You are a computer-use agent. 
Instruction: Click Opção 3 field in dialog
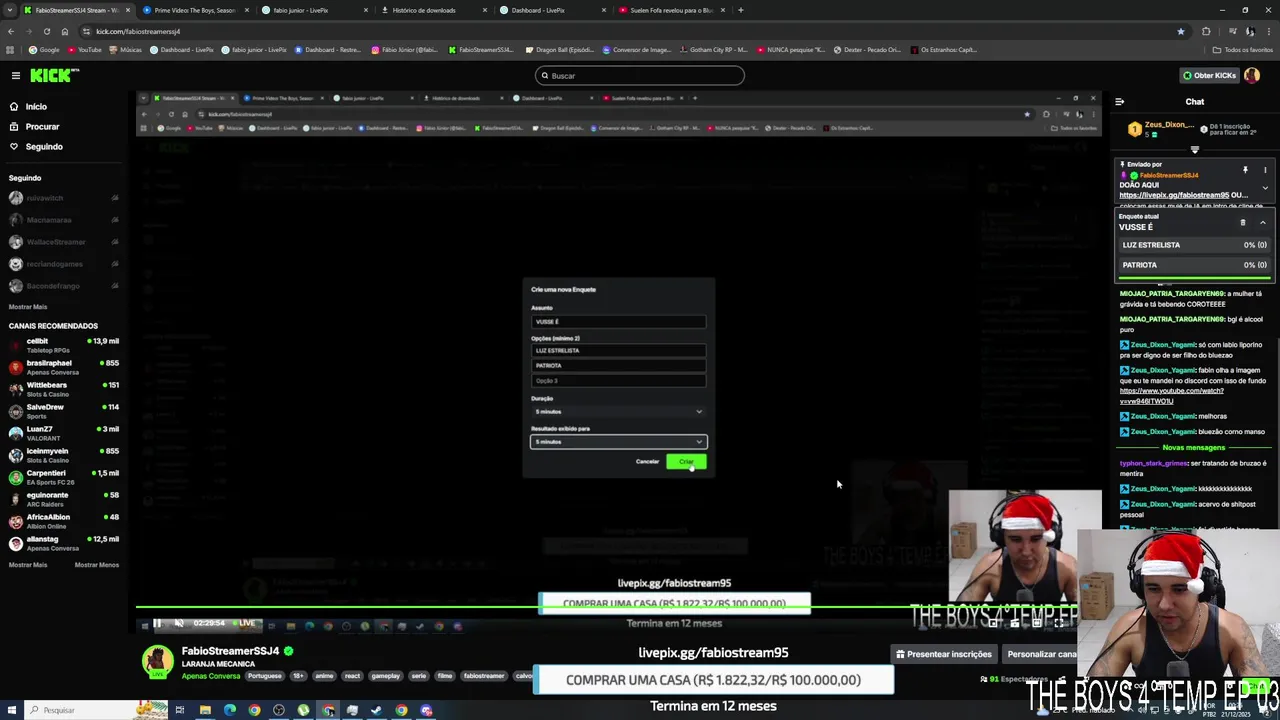click(x=618, y=380)
